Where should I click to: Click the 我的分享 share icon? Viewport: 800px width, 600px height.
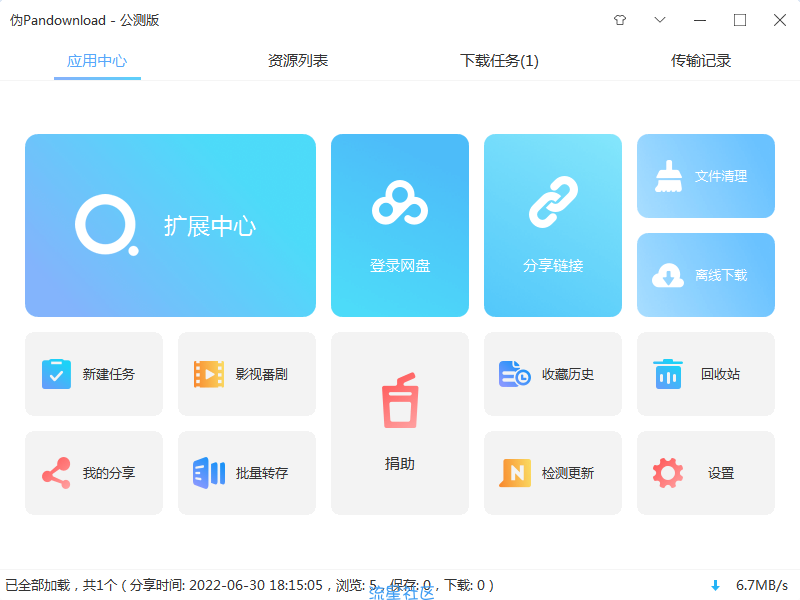point(56,473)
